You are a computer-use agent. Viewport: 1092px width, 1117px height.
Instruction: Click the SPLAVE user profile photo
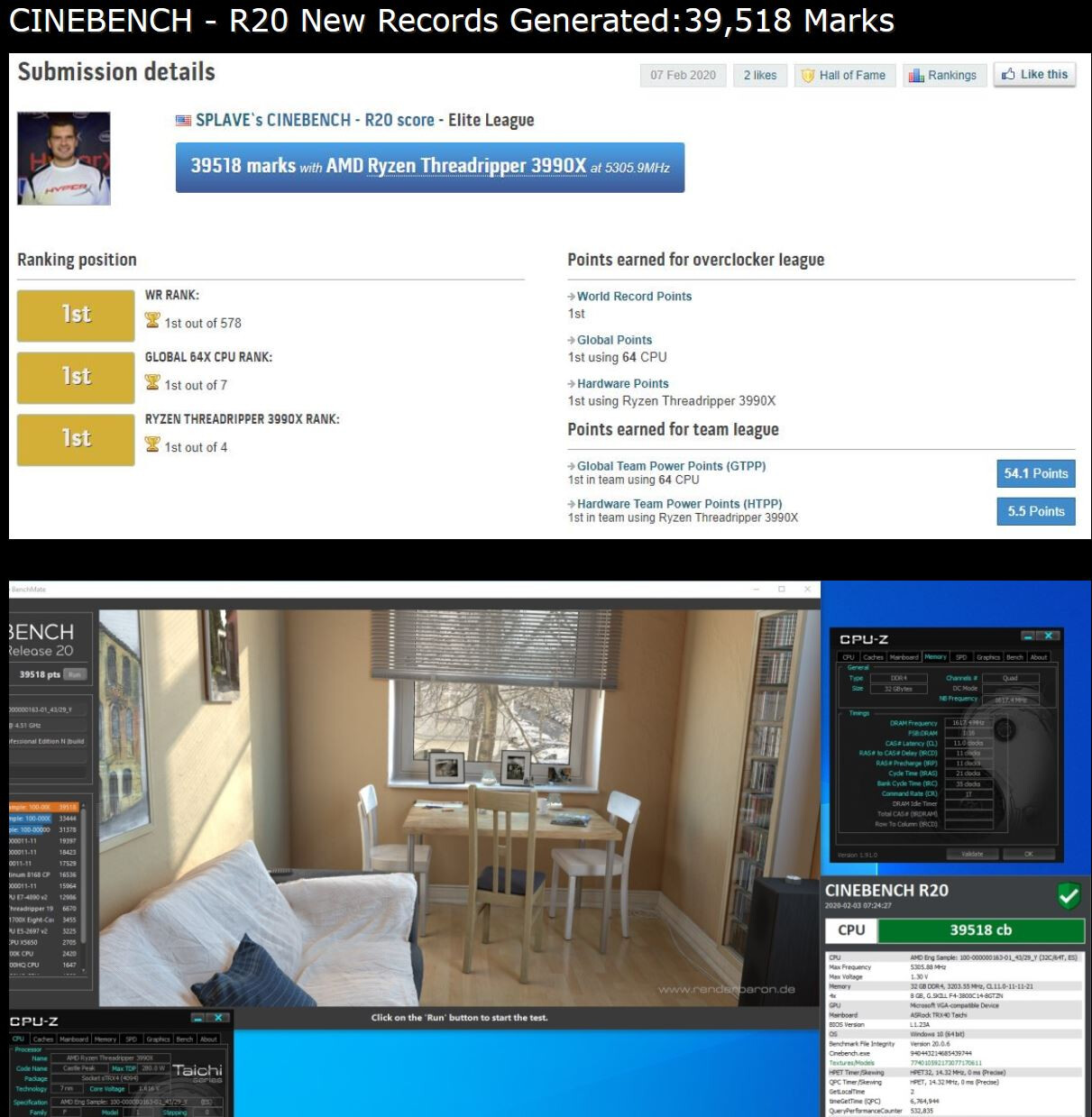[x=64, y=159]
